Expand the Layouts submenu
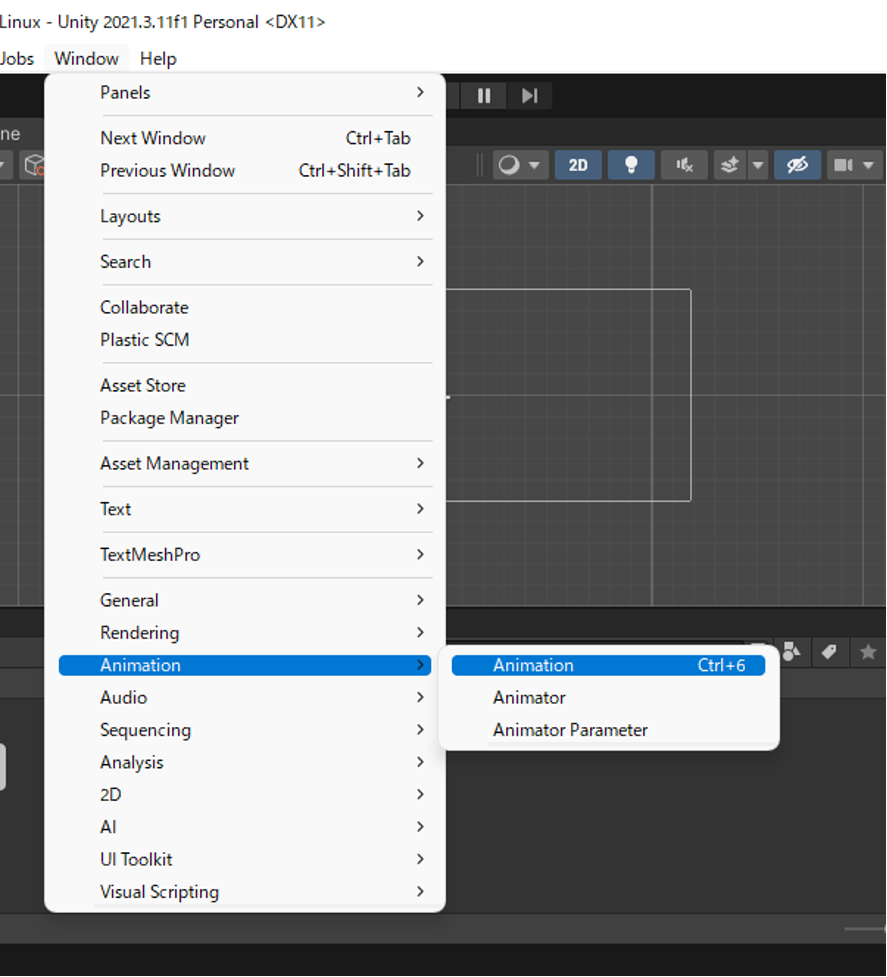The height and width of the screenshot is (977, 887). 245,216
